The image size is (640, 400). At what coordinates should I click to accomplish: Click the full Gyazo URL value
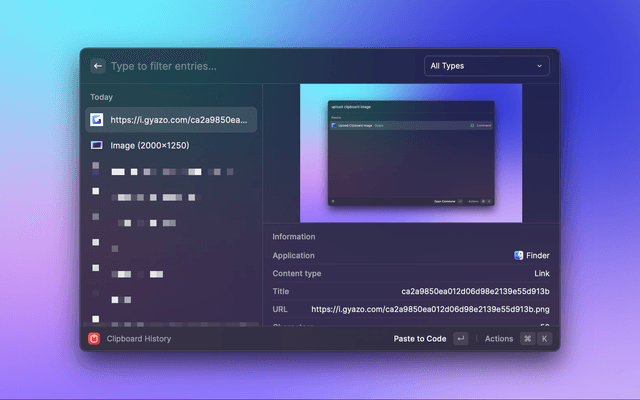430,309
